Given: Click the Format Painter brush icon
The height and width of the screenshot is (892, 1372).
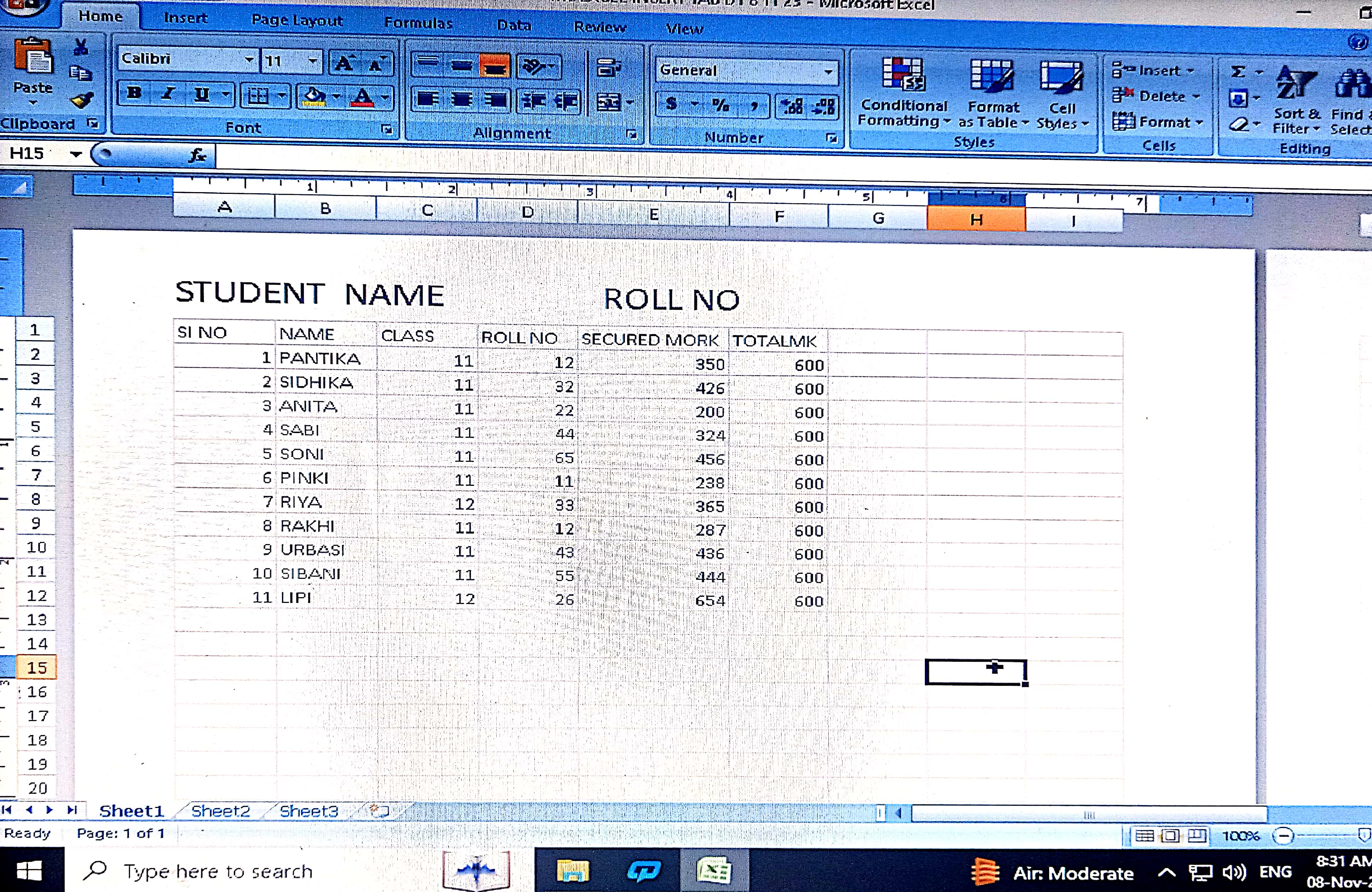Looking at the screenshot, I should click(x=82, y=101).
